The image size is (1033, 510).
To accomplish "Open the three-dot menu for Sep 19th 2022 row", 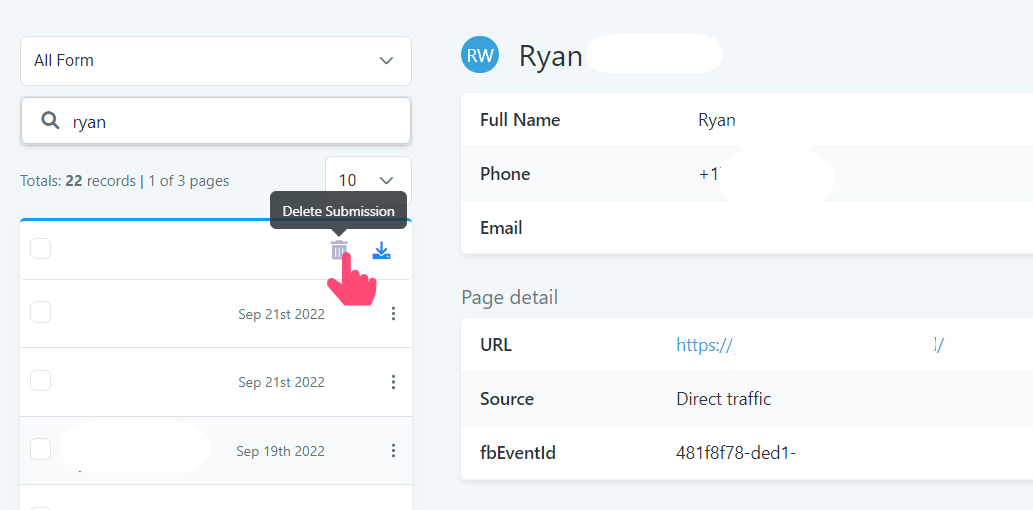I will click(x=393, y=451).
